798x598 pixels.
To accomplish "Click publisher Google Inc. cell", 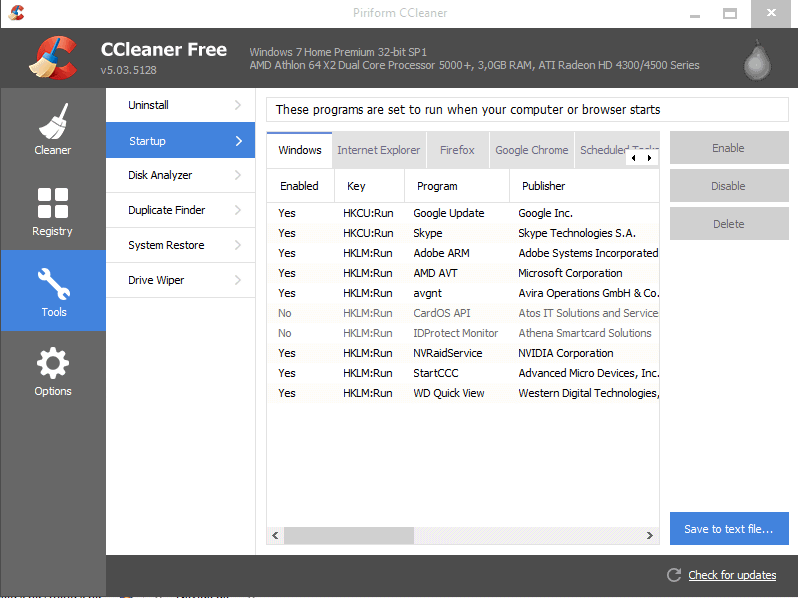I will tap(545, 213).
